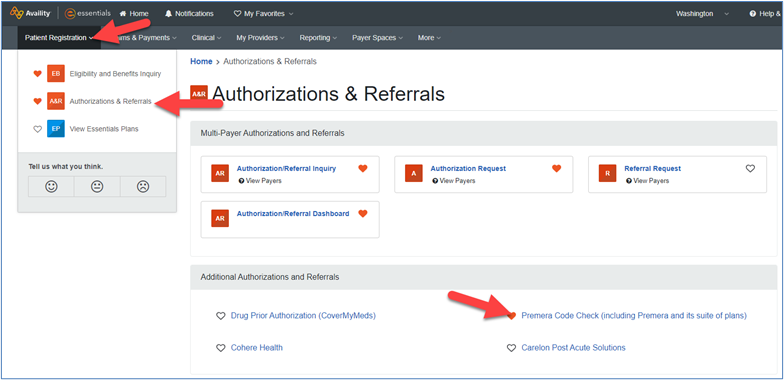Favorite the Referral Request heart

750,168
